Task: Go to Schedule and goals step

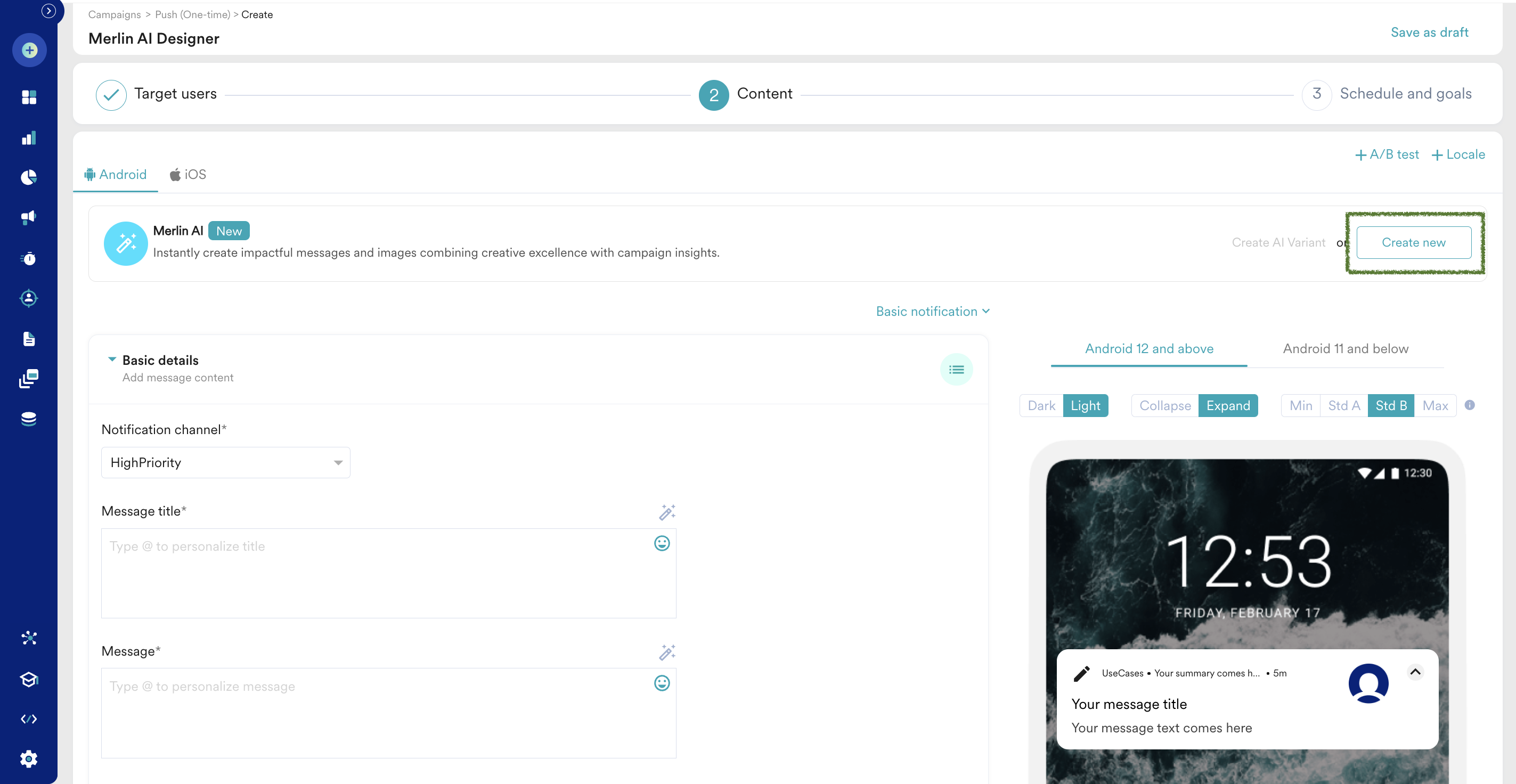Action: pos(1387,95)
